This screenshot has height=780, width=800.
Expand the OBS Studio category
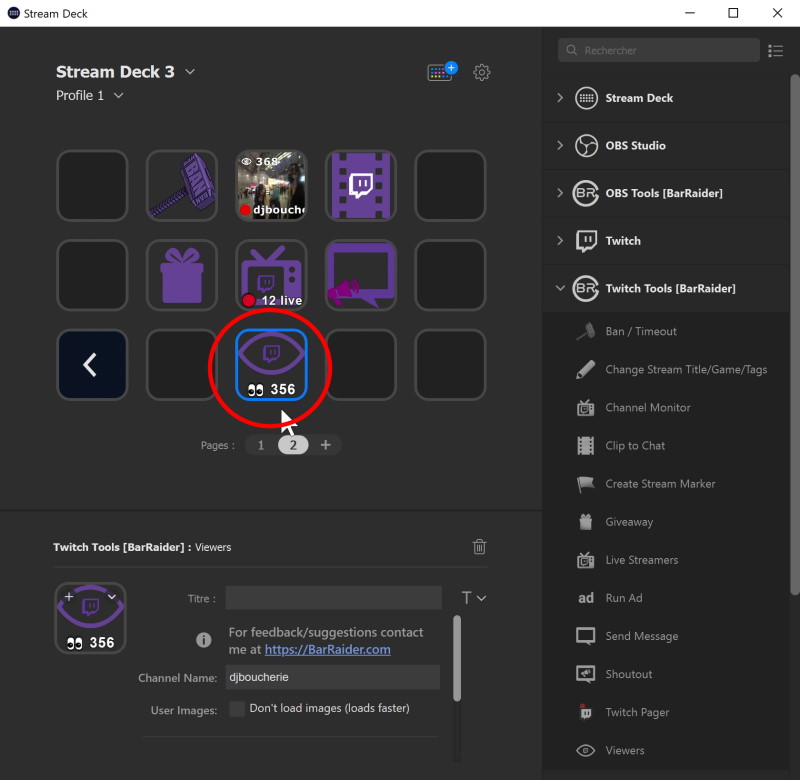pyautogui.click(x=559, y=145)
